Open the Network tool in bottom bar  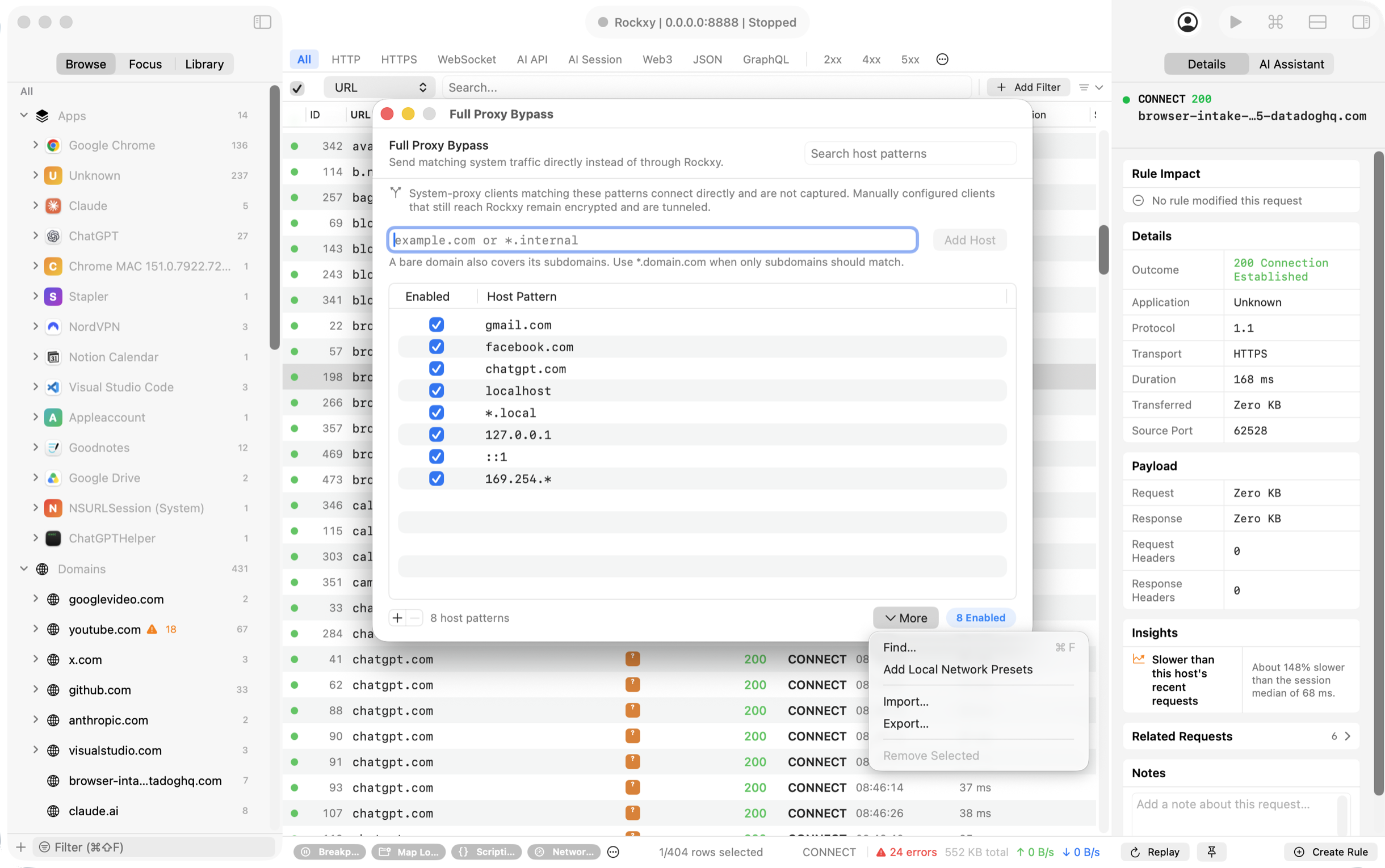coord(564,852)
